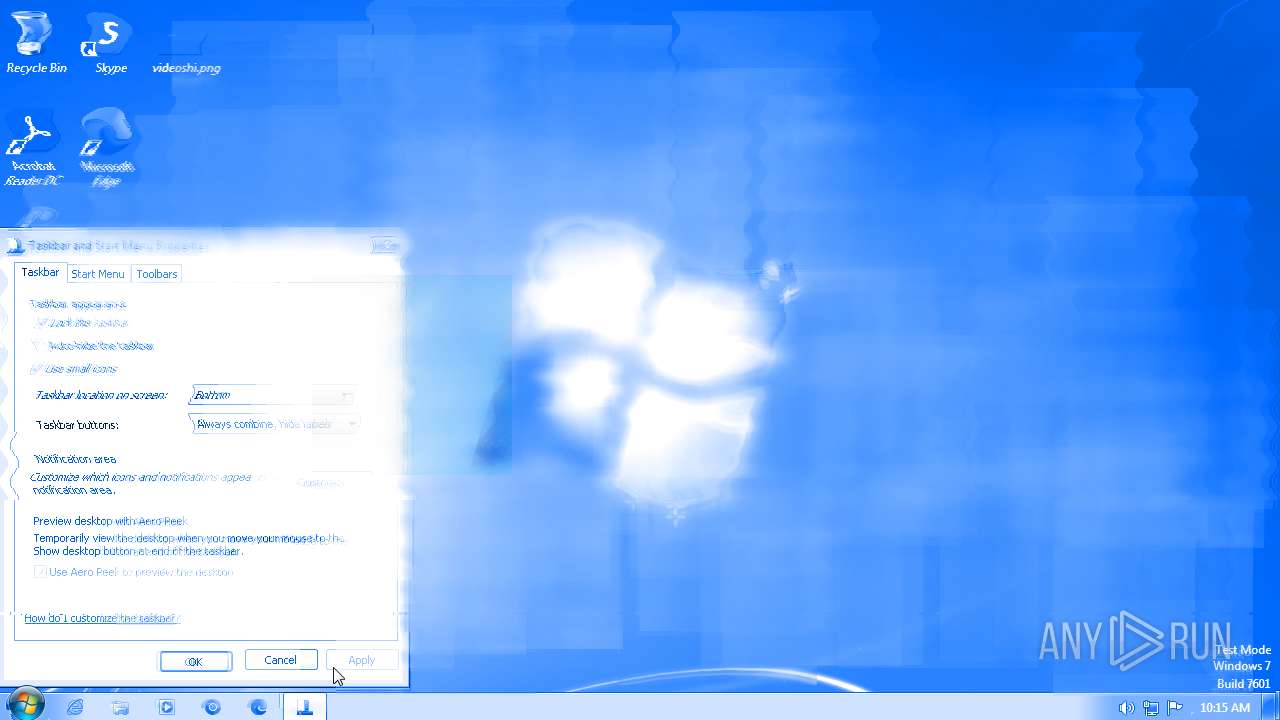Viewport: 1280px width, 720px height.
Task: Launch Internet Explorer from the taskbar
Action: coord(75,707)
